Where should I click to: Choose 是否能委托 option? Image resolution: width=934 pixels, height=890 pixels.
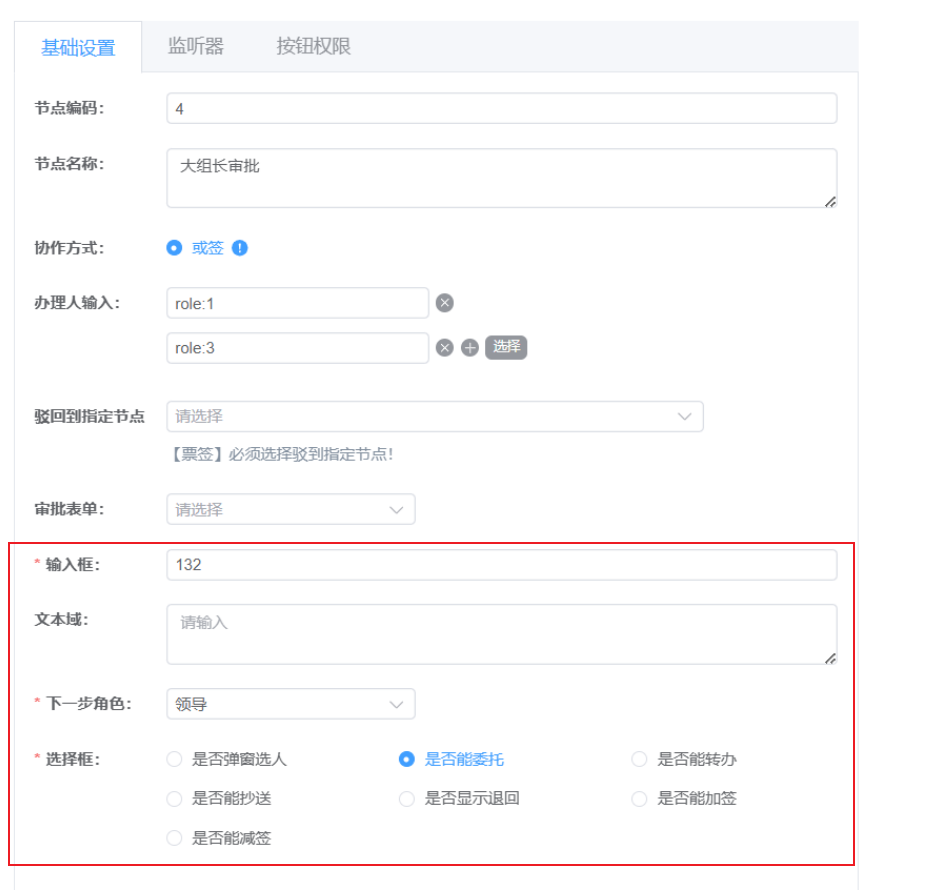coord(407,759)
